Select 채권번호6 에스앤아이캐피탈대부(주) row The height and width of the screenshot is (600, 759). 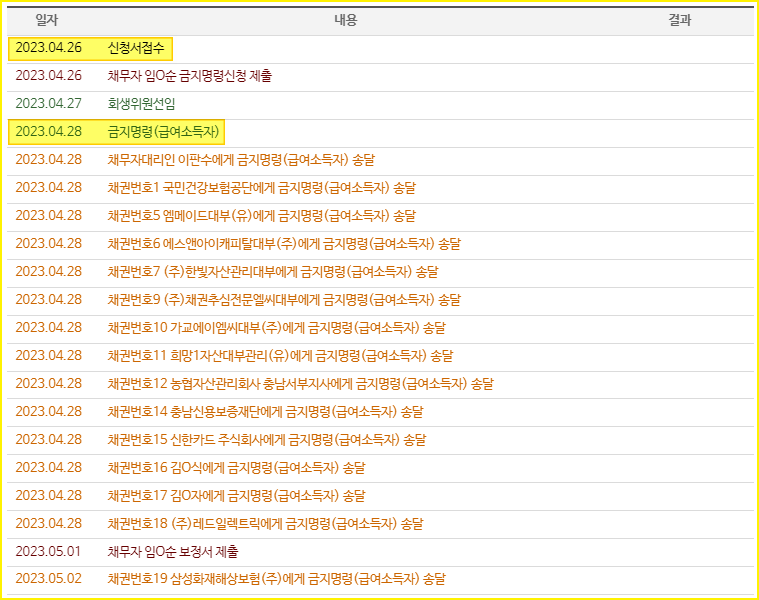click(x=380, y=244)
